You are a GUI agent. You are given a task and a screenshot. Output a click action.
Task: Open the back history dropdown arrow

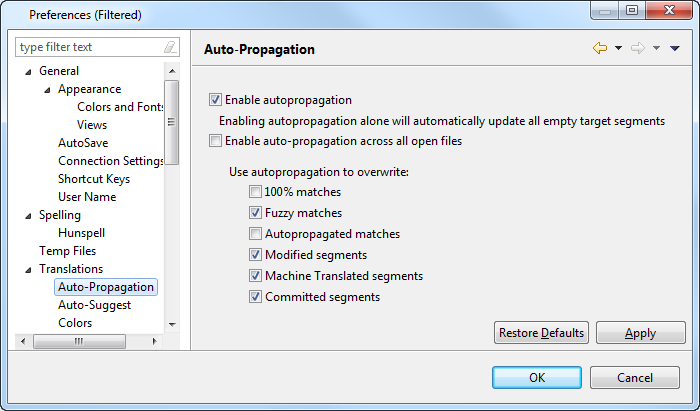tap(618, 48)
